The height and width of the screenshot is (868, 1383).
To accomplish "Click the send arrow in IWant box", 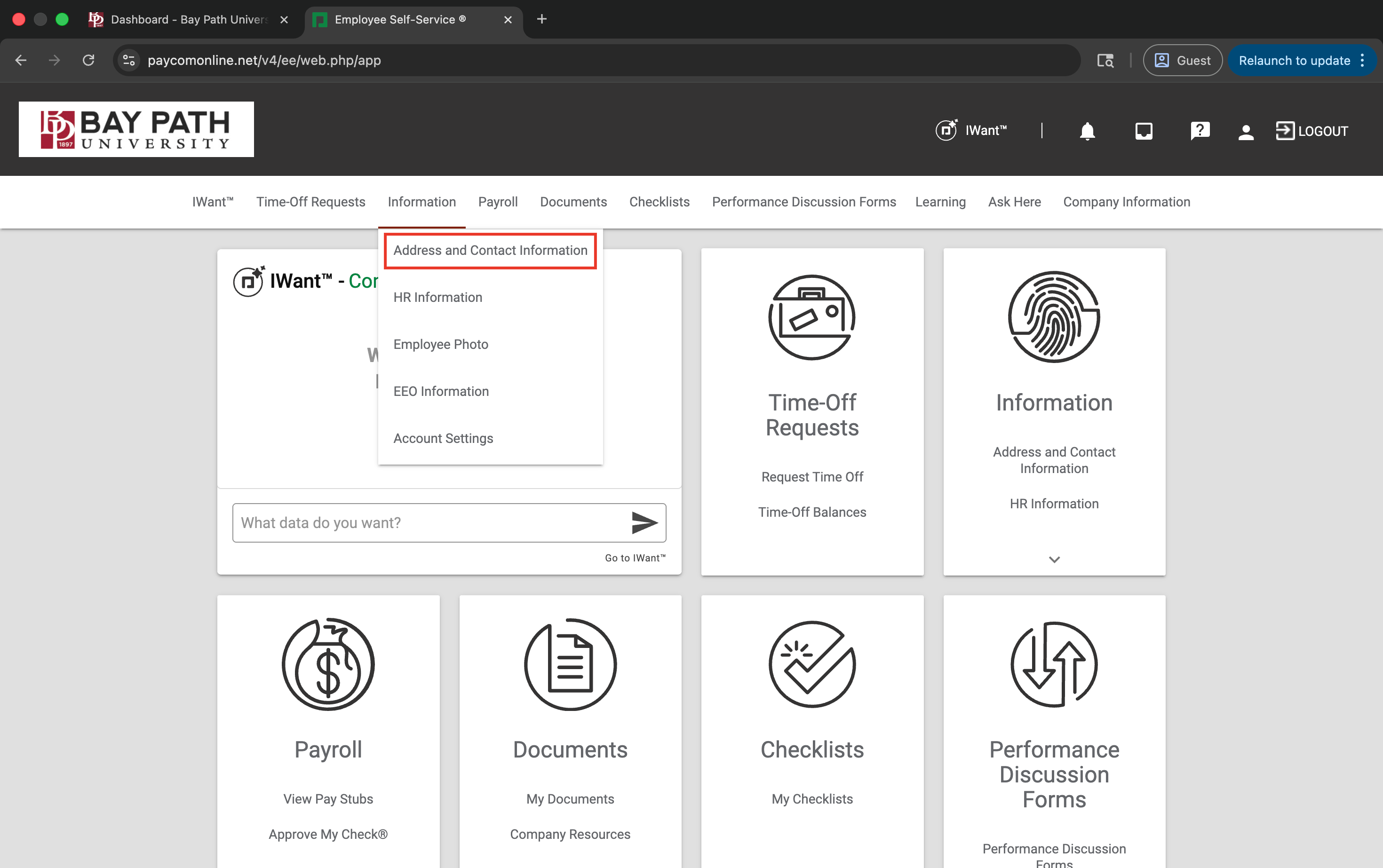I will (644, 522).
